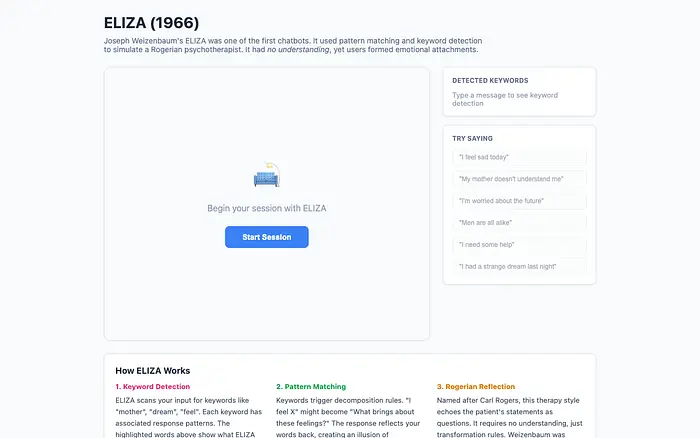Click the Detected Keywords panel header
The width and height of the screenshot is (700, 438).
pos(490,80)
